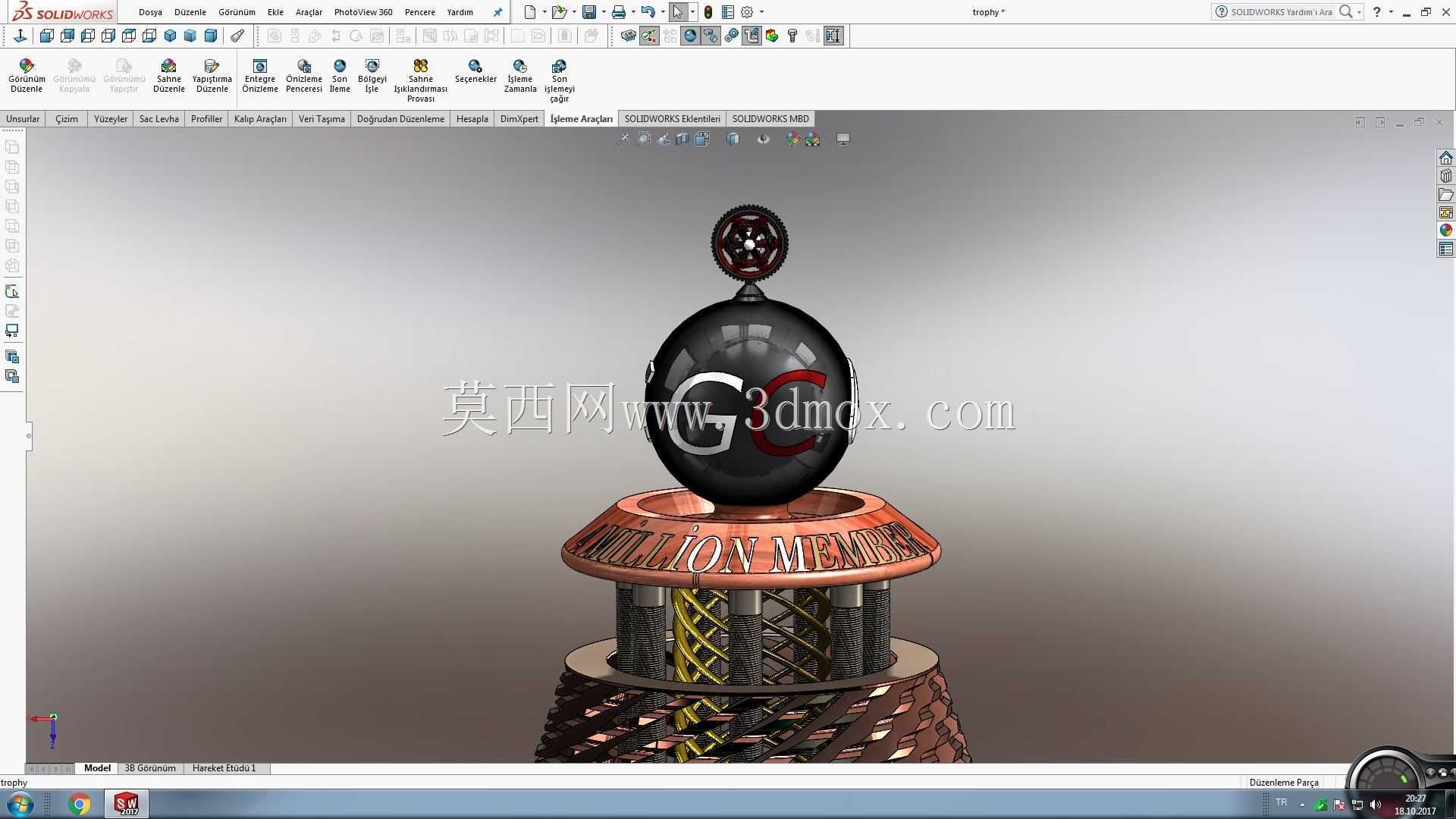This screenshot has height=819, width=1456.
Task: Select Bölgeyi İşle render region tool
Action: tap(372, 76)
